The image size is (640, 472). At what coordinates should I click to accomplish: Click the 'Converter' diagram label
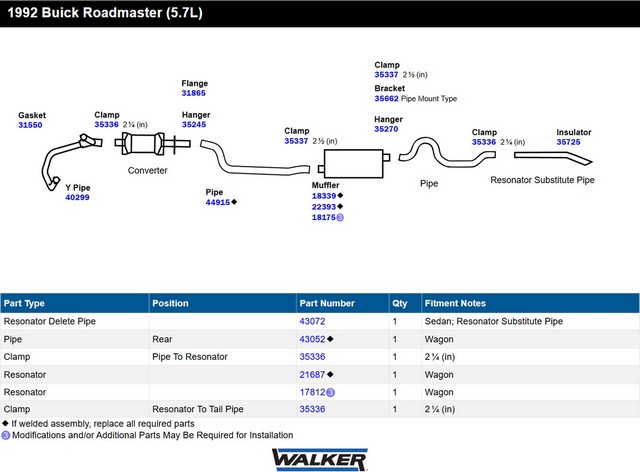click(147, 171)
